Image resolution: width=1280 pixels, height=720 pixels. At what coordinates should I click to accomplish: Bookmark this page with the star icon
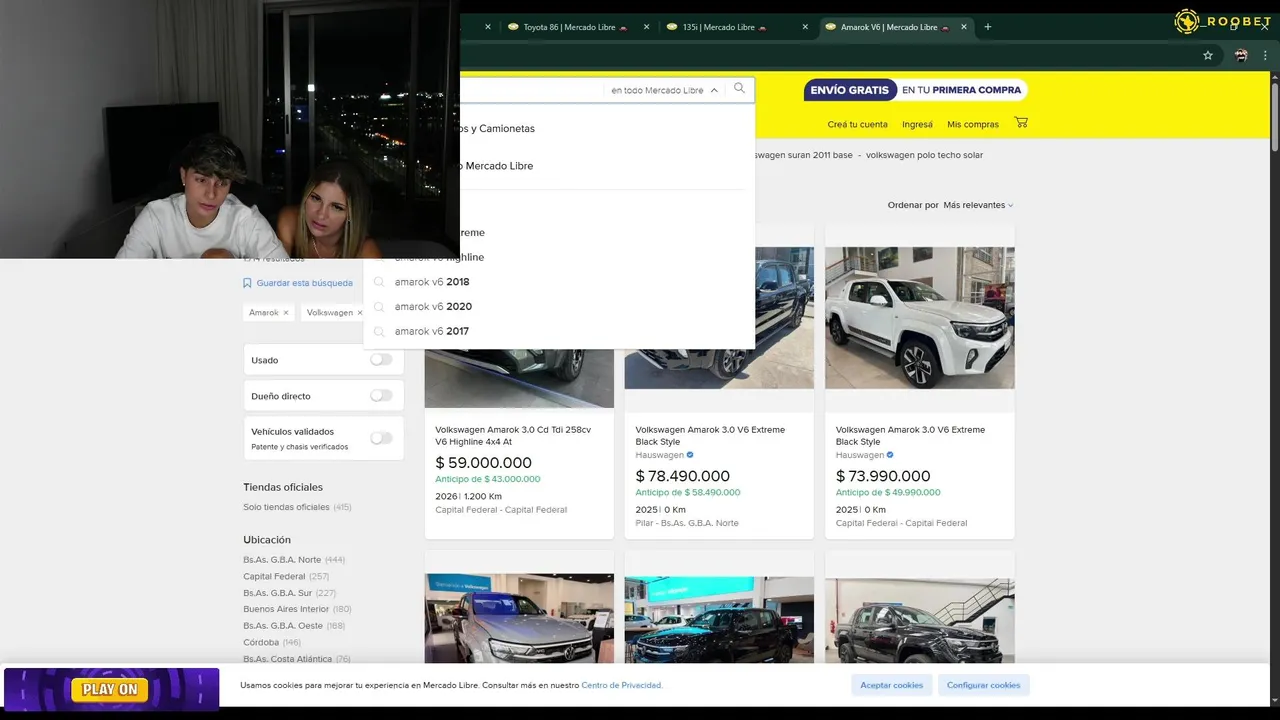(x=1208, y=55)
